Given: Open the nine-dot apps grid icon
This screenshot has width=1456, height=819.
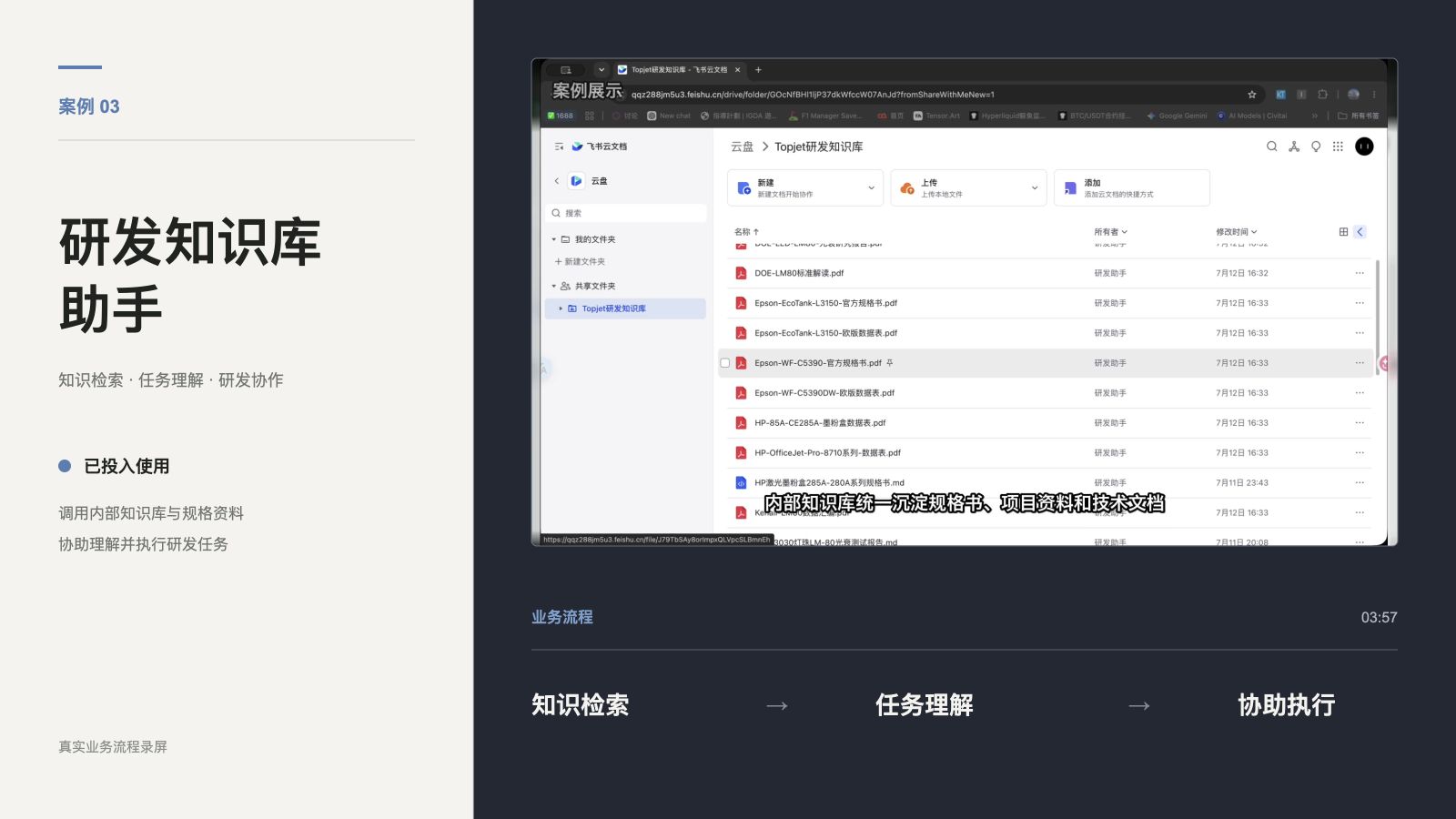Looking at the screenshot, I should tap(1338, 147).
